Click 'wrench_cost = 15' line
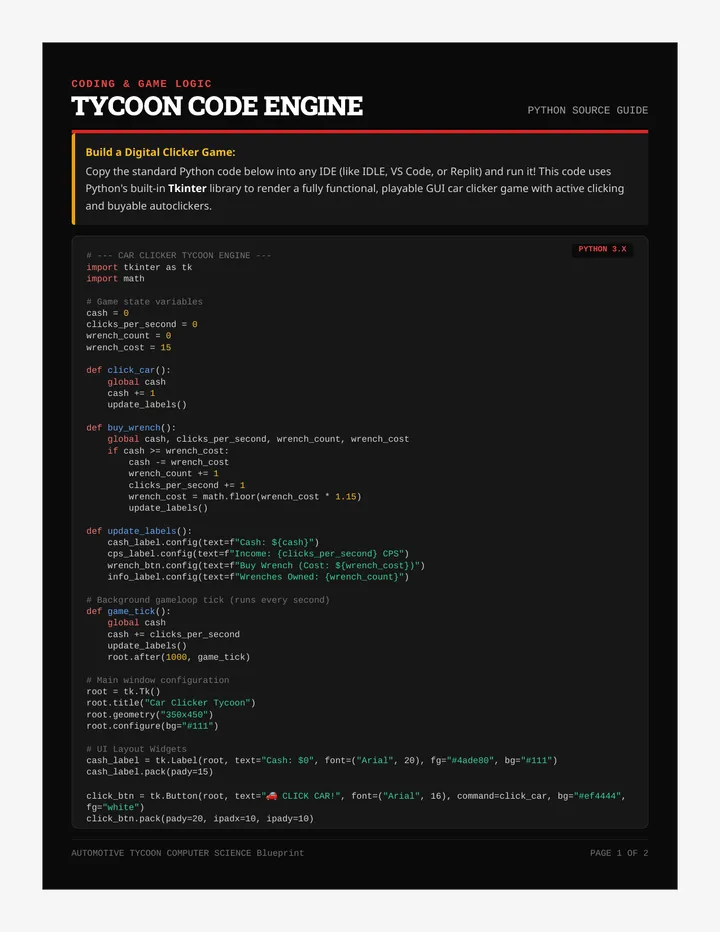The height and width of the screenshot is (932, 720). (x=128, y=348)
